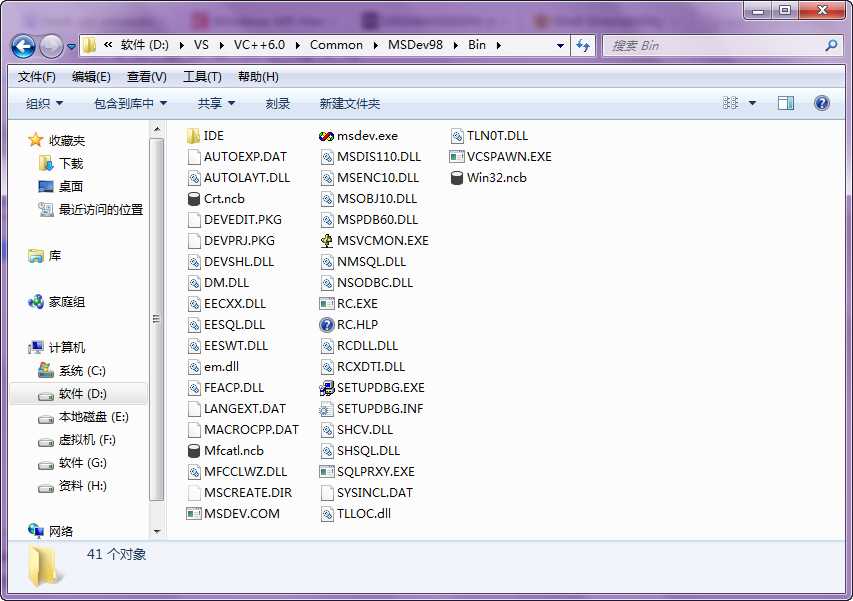Viewport: 853px width, 601px height.
Task: Select the file name DEVSHL.DLL
Action: [x=239, y=262]
